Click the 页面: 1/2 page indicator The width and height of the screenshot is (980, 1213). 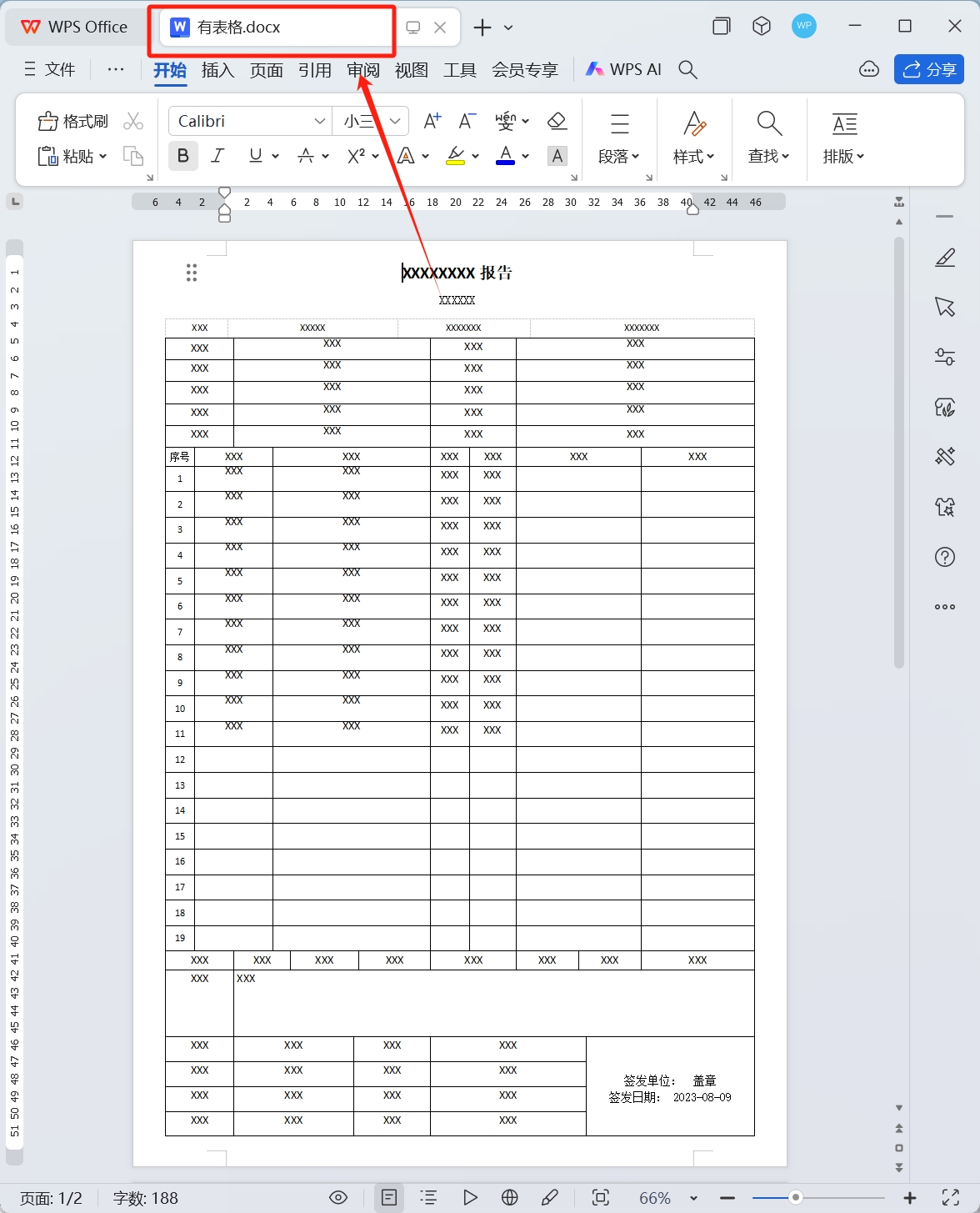point(52,1199)
